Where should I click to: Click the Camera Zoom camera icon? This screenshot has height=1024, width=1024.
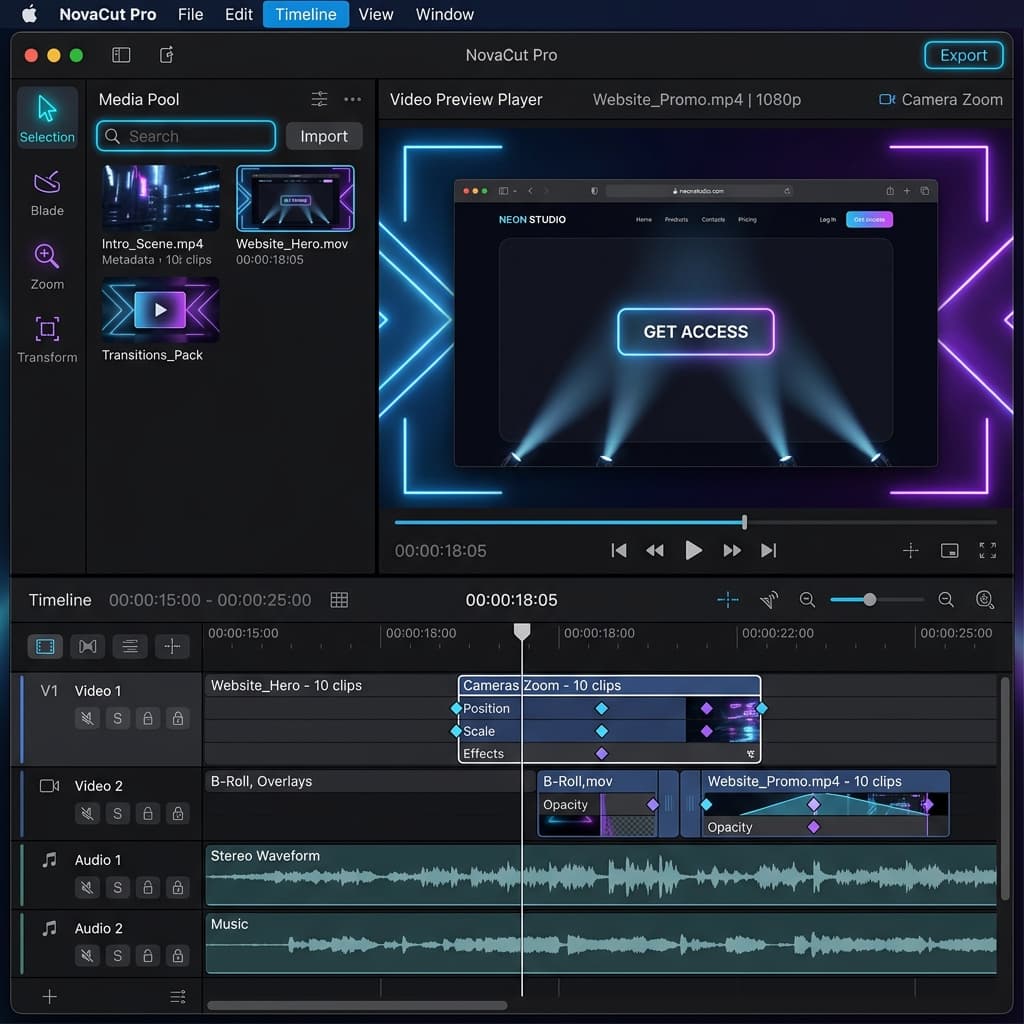point(887,99)
